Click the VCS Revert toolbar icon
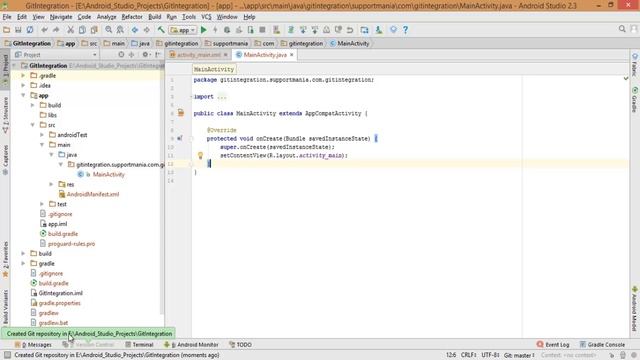Image resolution: width=640 pixels, height=360 pixels. [x=350, y=30]
